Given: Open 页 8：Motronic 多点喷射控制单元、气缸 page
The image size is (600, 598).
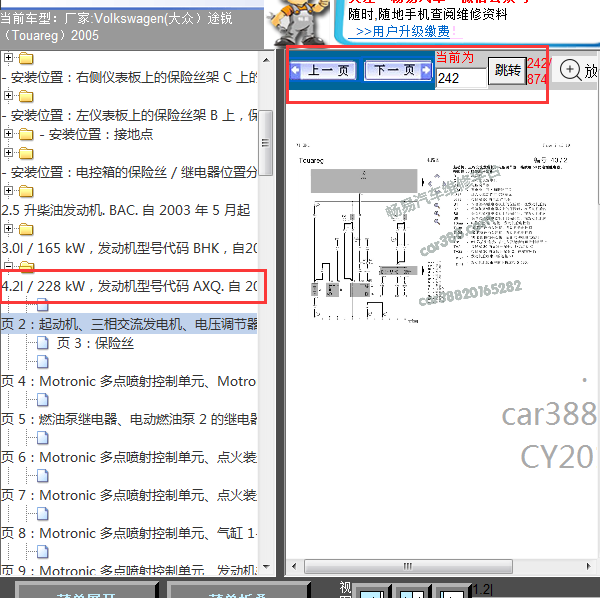Looking at the screenshot, I should click(129, 533).
